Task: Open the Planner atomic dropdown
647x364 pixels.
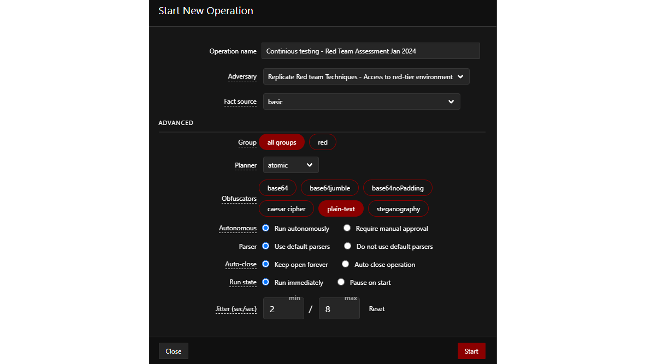Action: tap(290, 165)
